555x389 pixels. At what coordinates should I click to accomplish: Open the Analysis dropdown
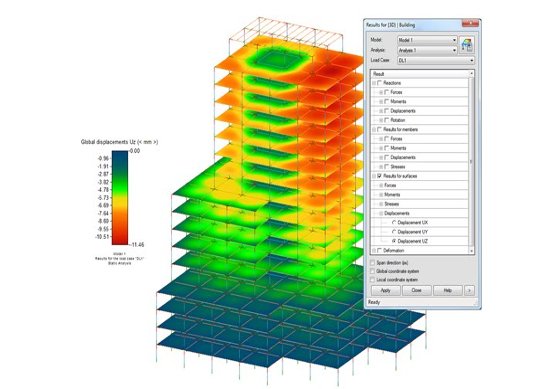click(427, 50)
